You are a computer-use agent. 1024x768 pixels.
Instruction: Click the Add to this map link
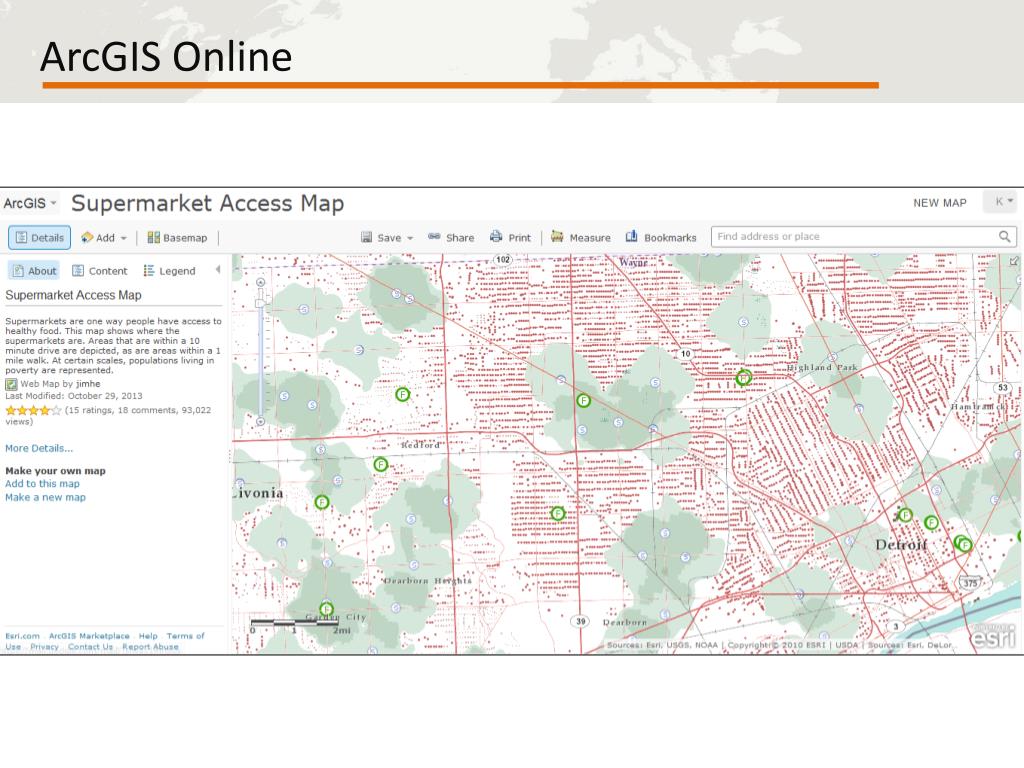tap(42, 484)
